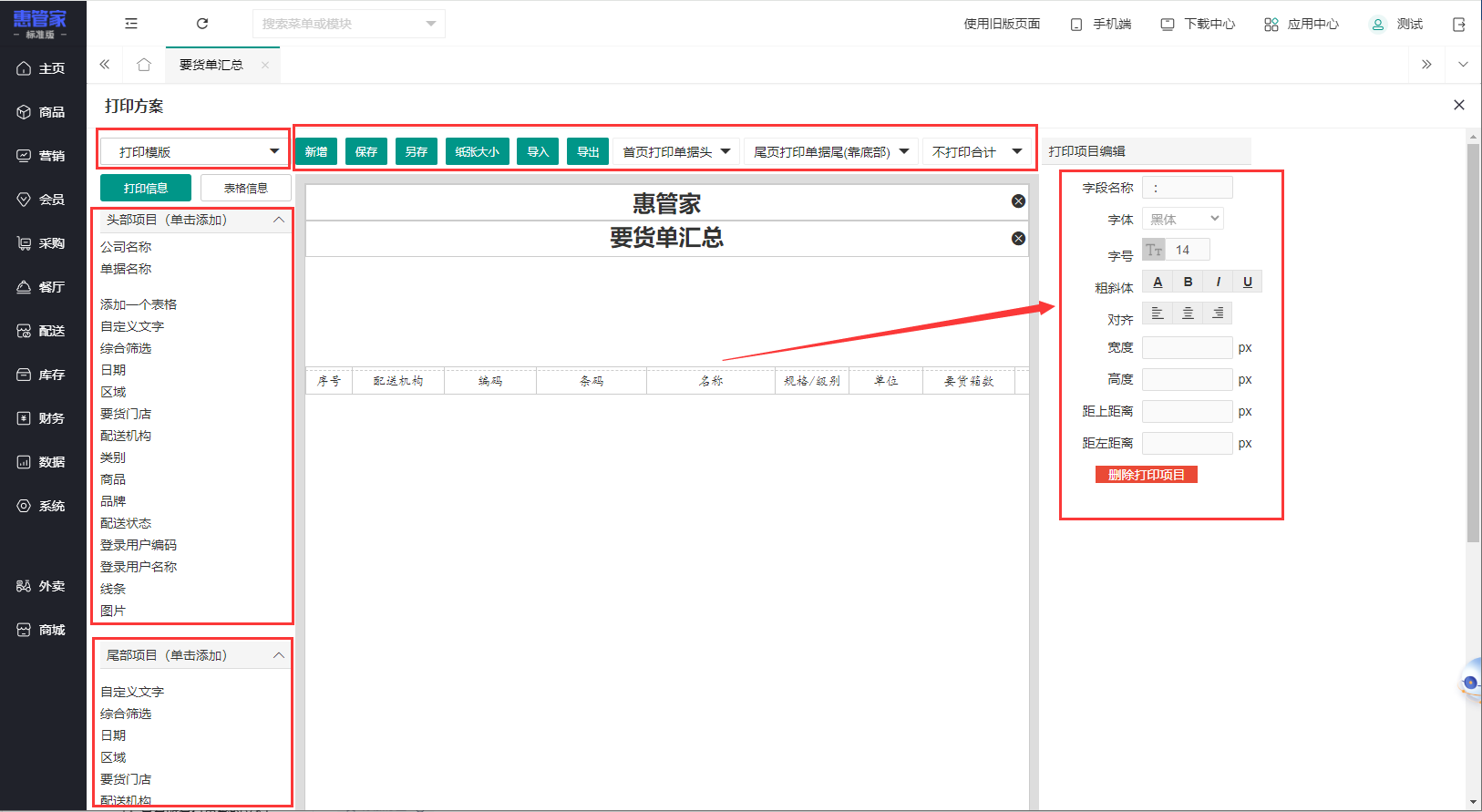
Task: Select the 要货单汇总 page tab
Action: click(211, 65)
